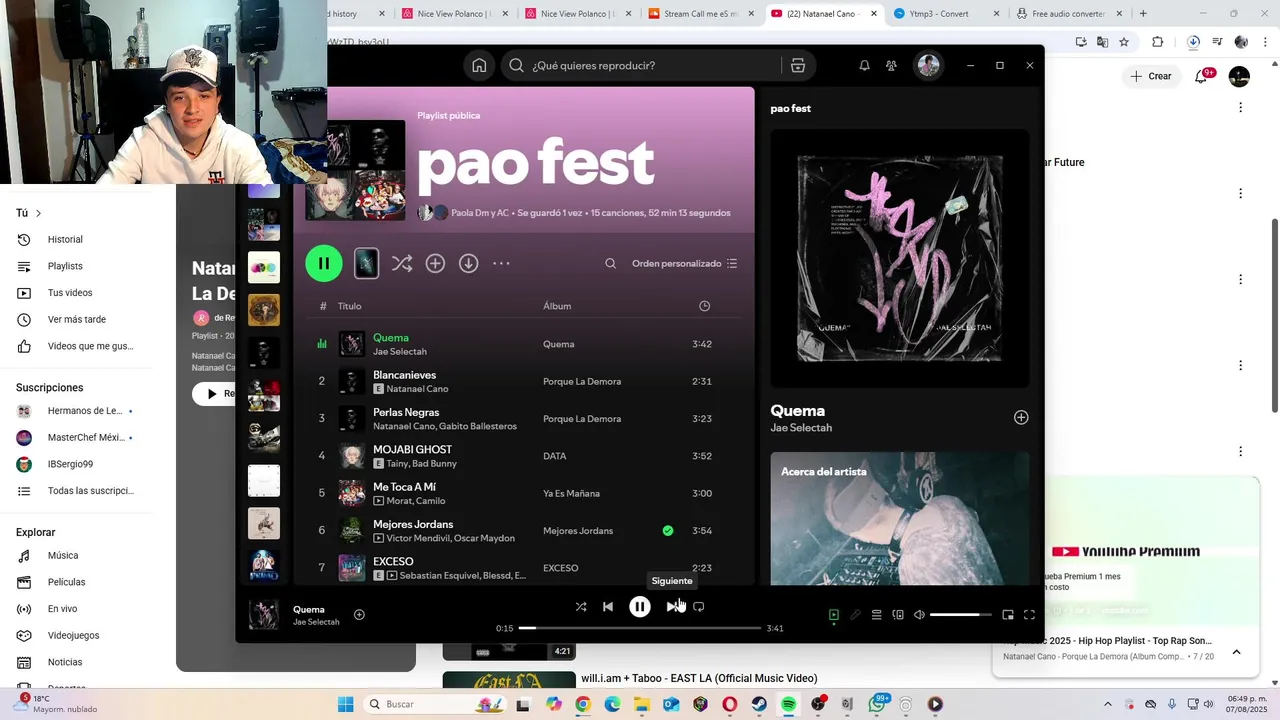
Task: Go to Spotify home
Action: click(479, 66)
